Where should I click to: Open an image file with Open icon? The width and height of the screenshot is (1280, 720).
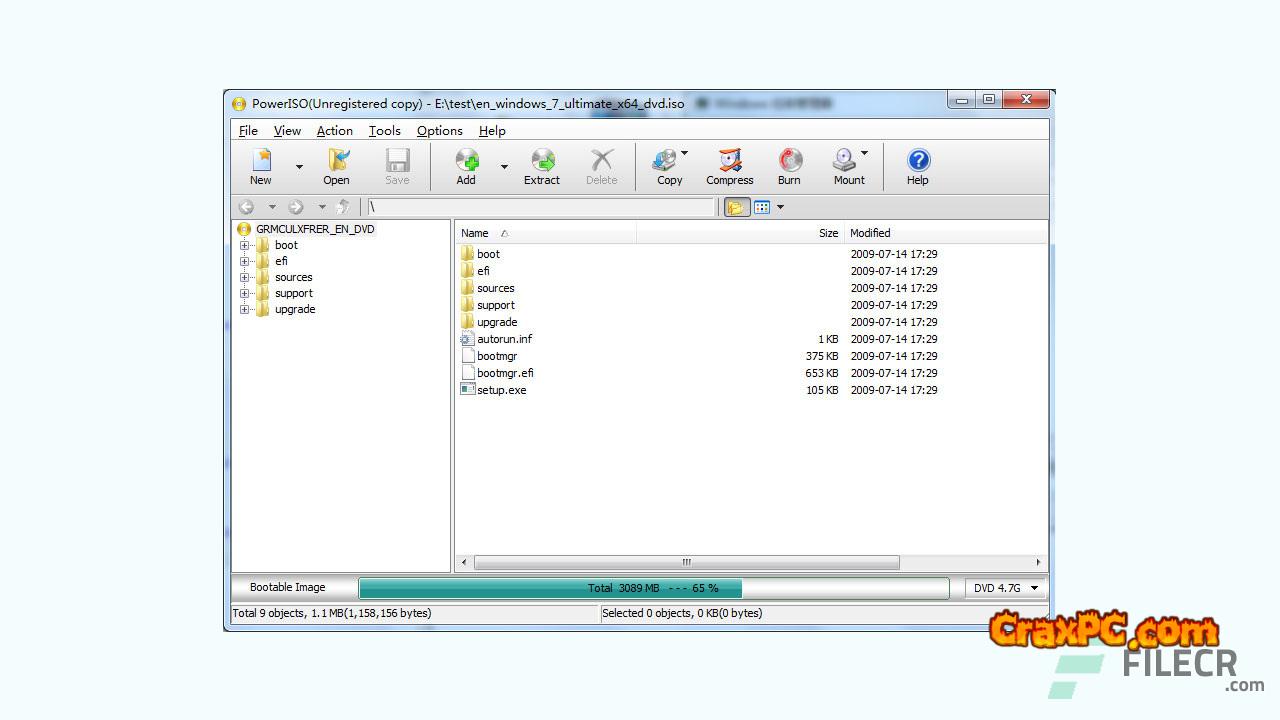[x=337, y=166]
